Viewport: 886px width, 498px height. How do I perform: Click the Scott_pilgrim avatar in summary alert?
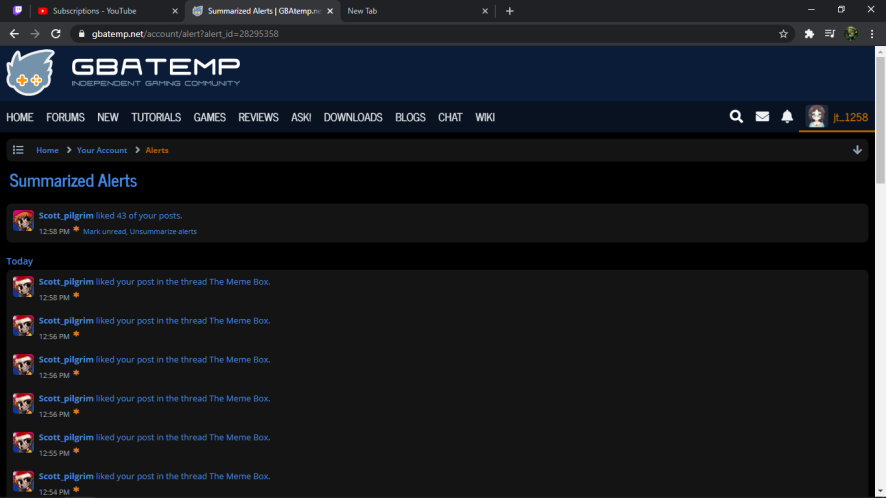point(23,220)
